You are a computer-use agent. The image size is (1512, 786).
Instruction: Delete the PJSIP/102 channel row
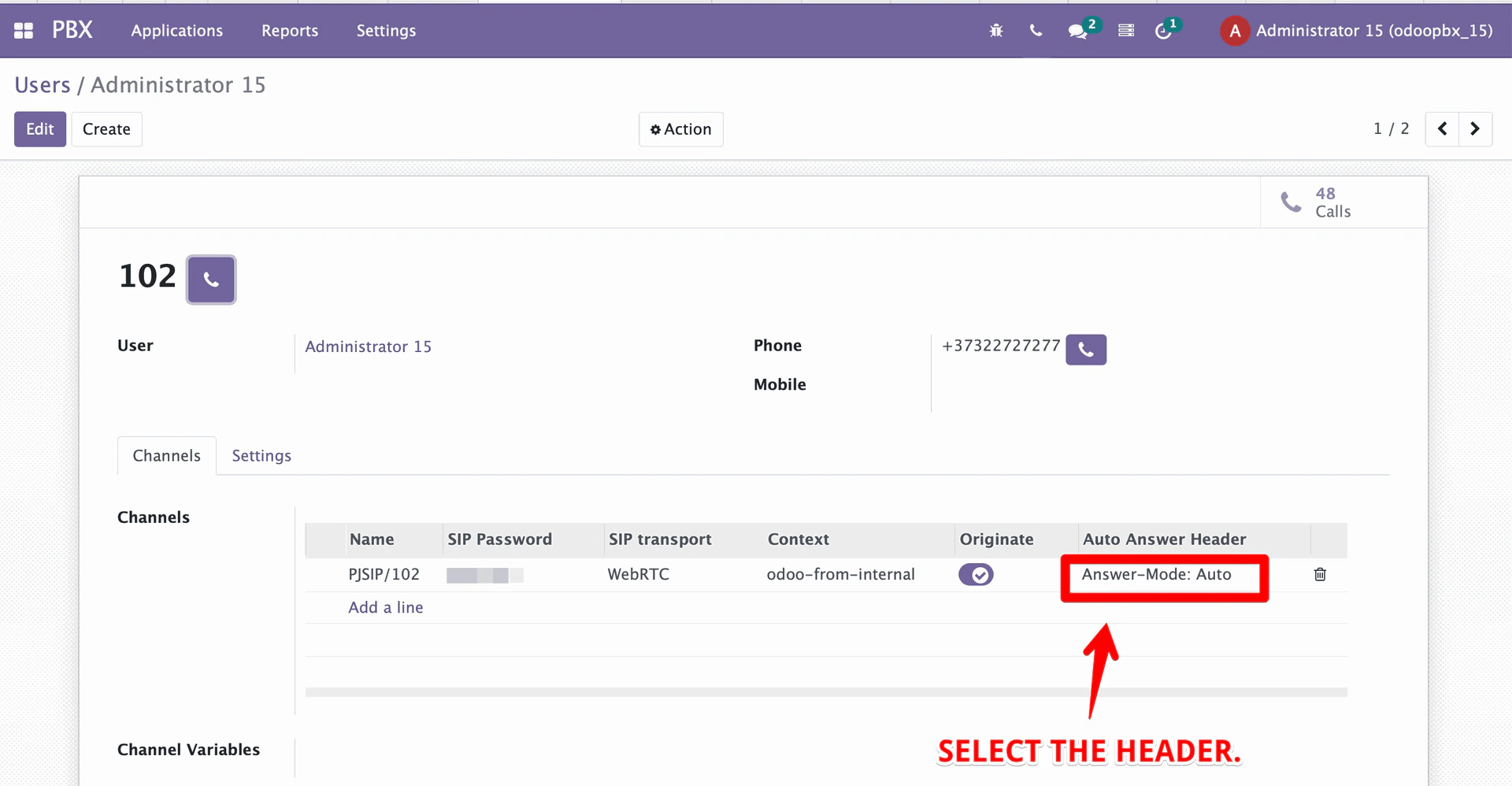click(1320, 574)
